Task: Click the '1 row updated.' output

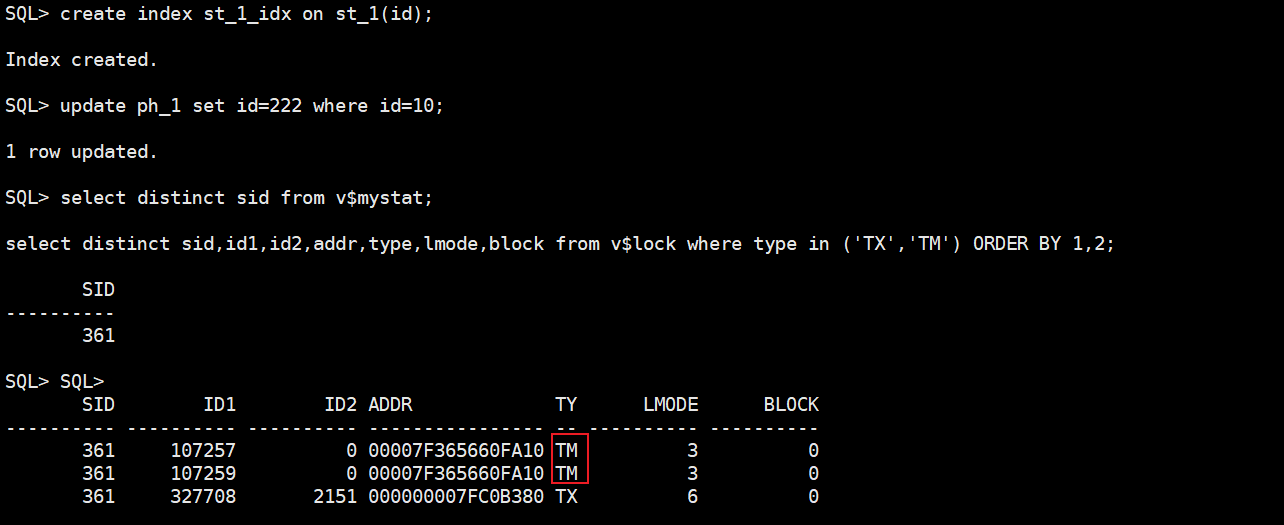Action: (x=82, y=152)
